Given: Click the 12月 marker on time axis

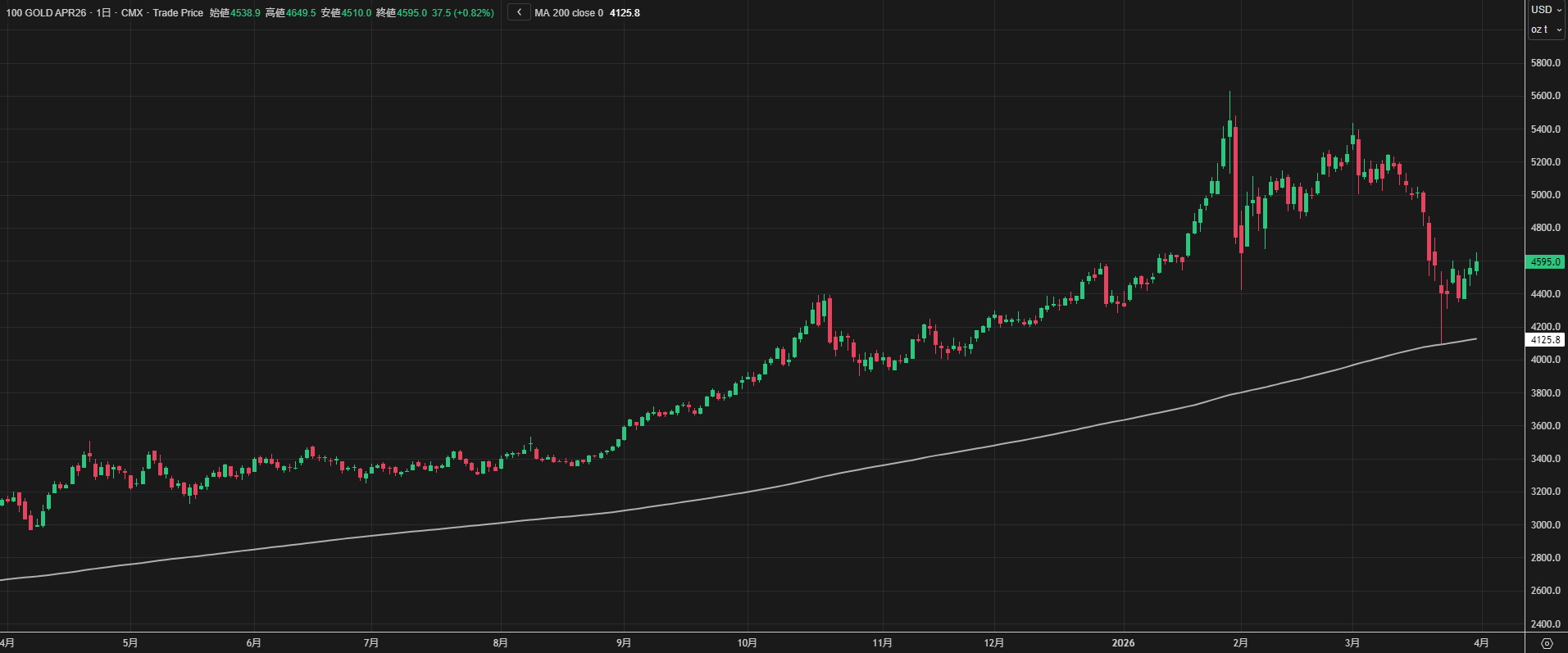Looking at the screenshot, I should pyautogui.click(x=993, y=643).
